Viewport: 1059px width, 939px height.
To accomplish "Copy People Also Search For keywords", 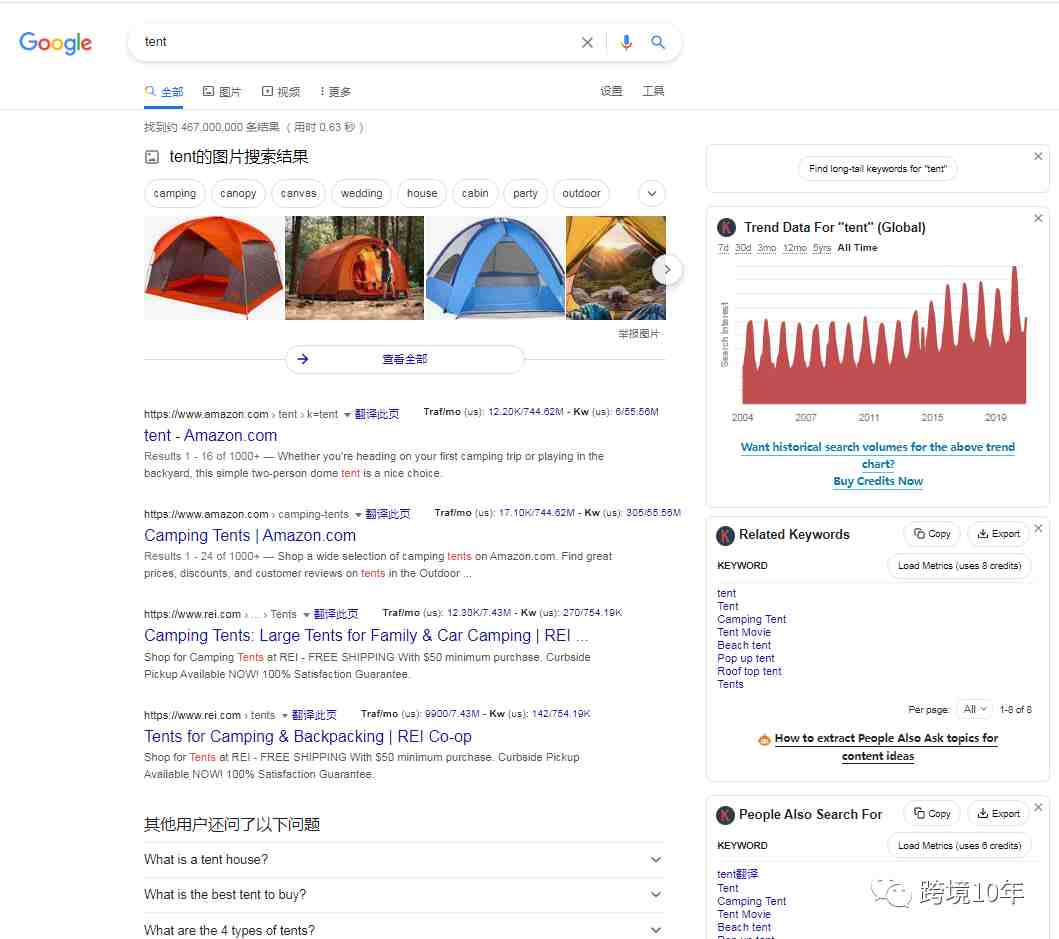I will (932, 813).
